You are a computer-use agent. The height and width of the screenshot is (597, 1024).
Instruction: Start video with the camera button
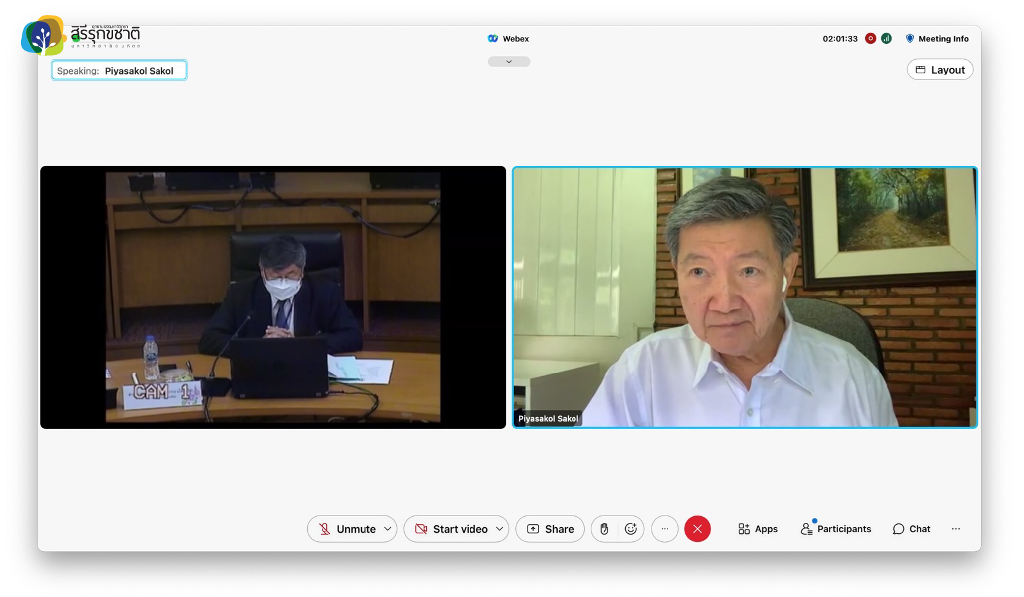tap(451, 529)
